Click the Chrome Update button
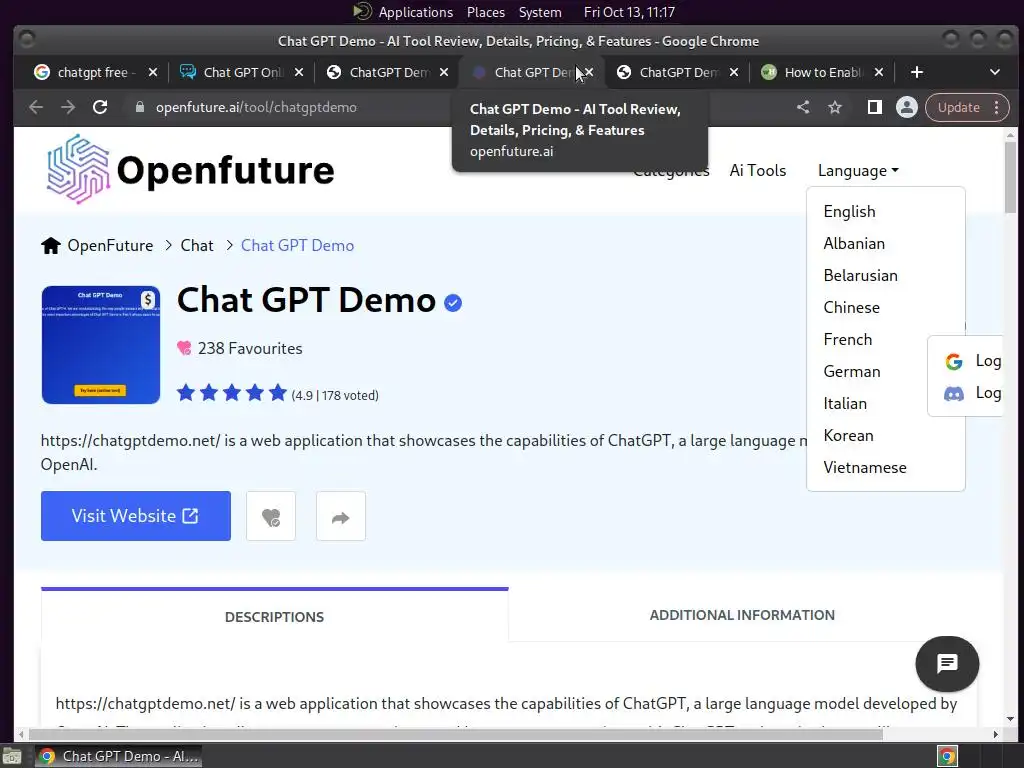This screenshot has height=768, width=1024. tap(959, 107)
